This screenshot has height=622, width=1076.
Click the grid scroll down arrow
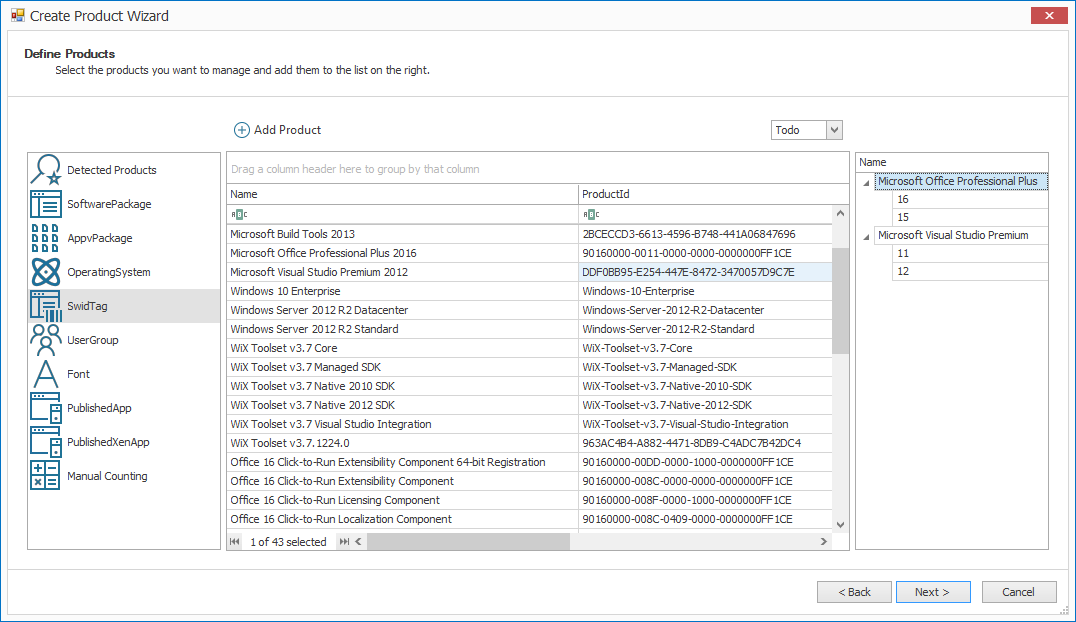click(x=840, y=525)
